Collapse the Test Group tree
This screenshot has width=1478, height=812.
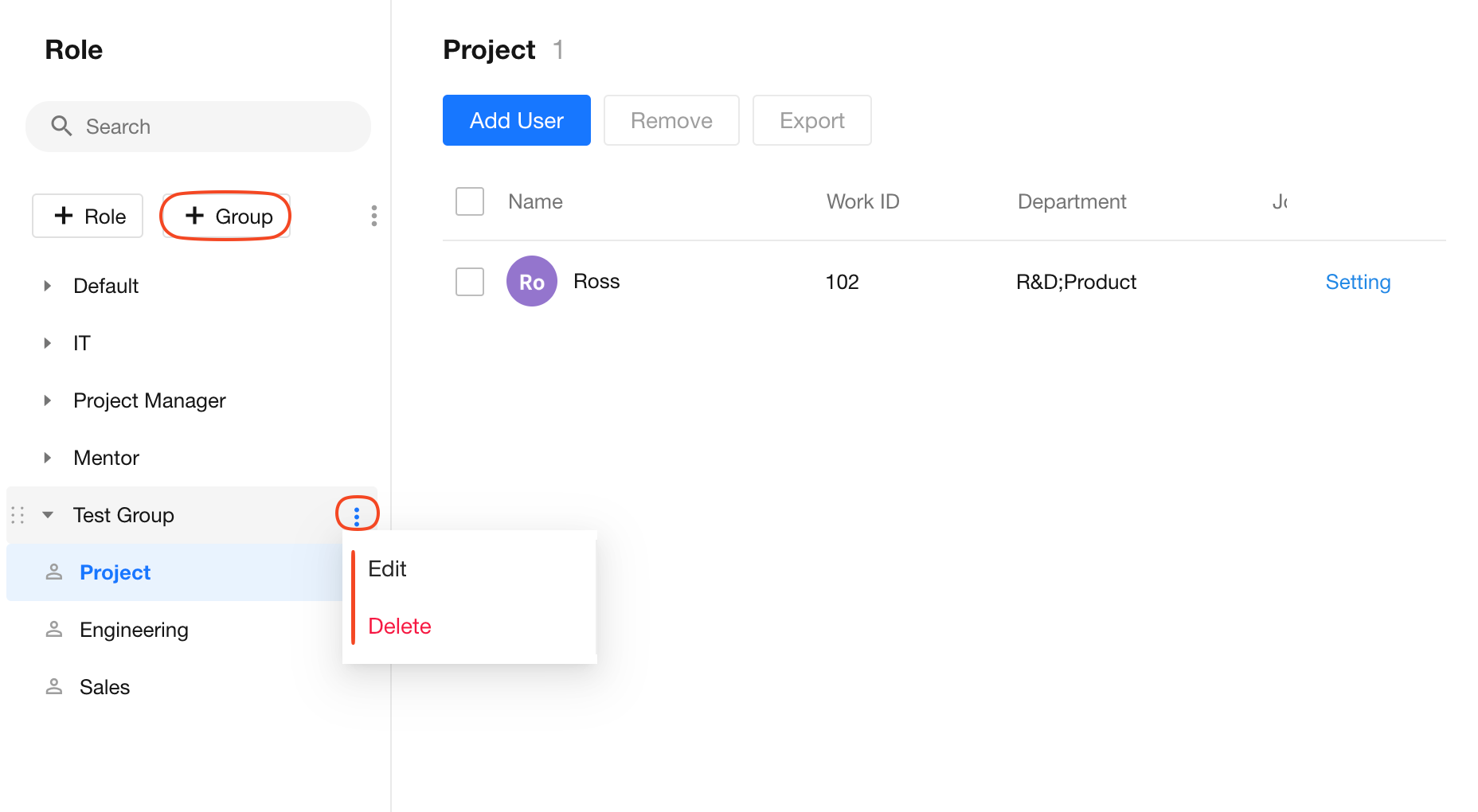tap(48, 515)
